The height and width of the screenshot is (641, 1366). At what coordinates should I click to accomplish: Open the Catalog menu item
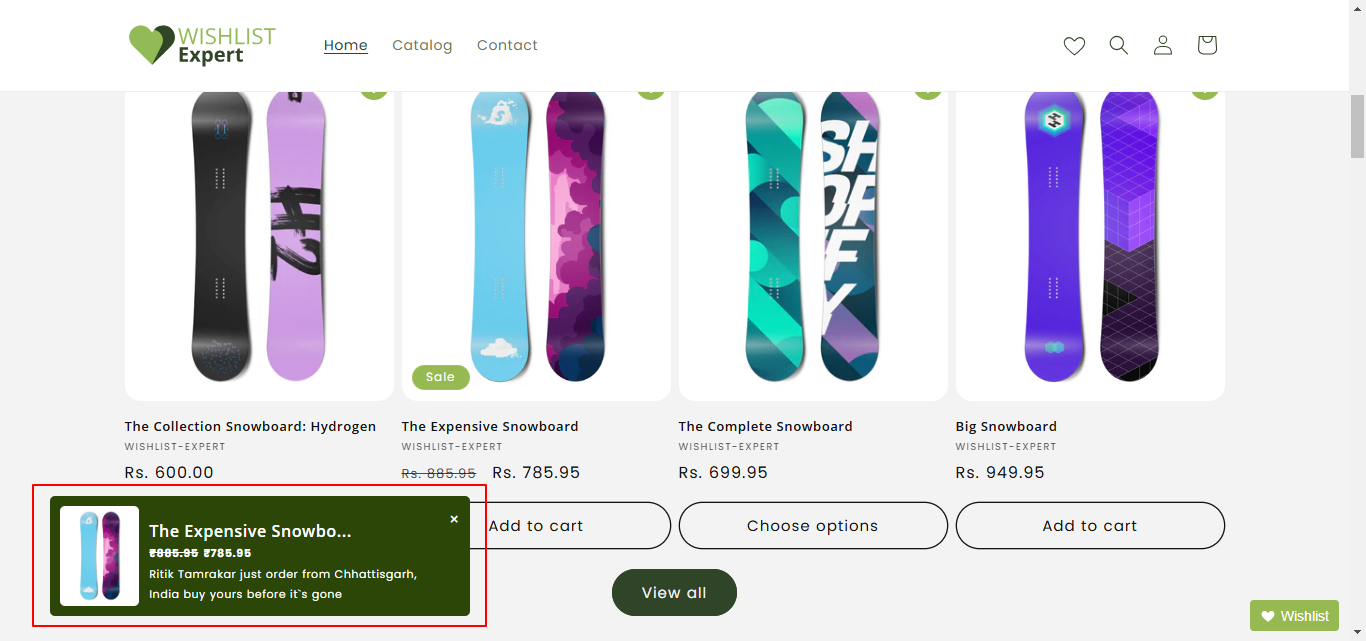(x=422, y=45)
